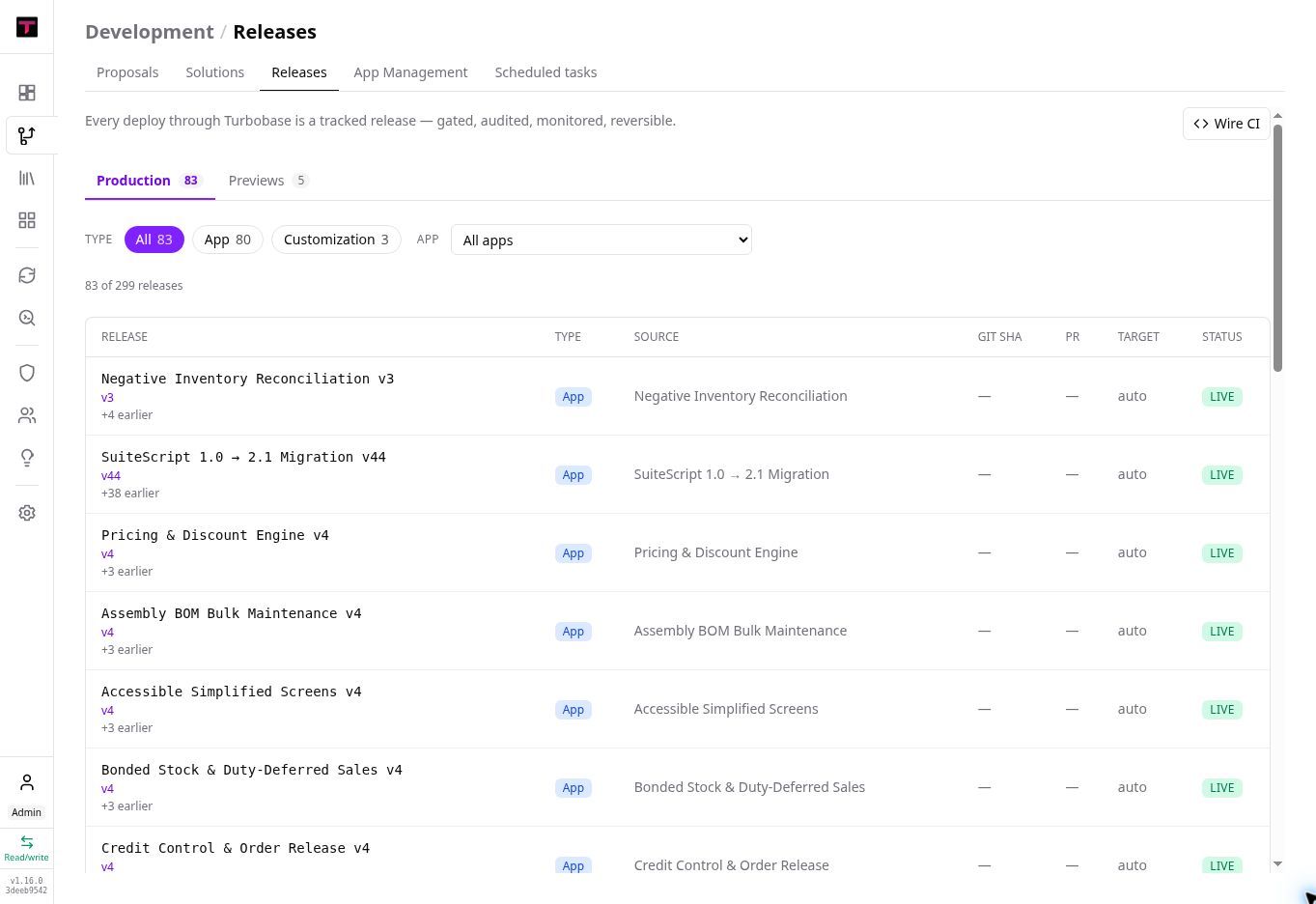Image resolution: width=1316 pixels, height=904 pixels.
Task: Click the scrollbar down arrow
Action: click(1277, 864)
